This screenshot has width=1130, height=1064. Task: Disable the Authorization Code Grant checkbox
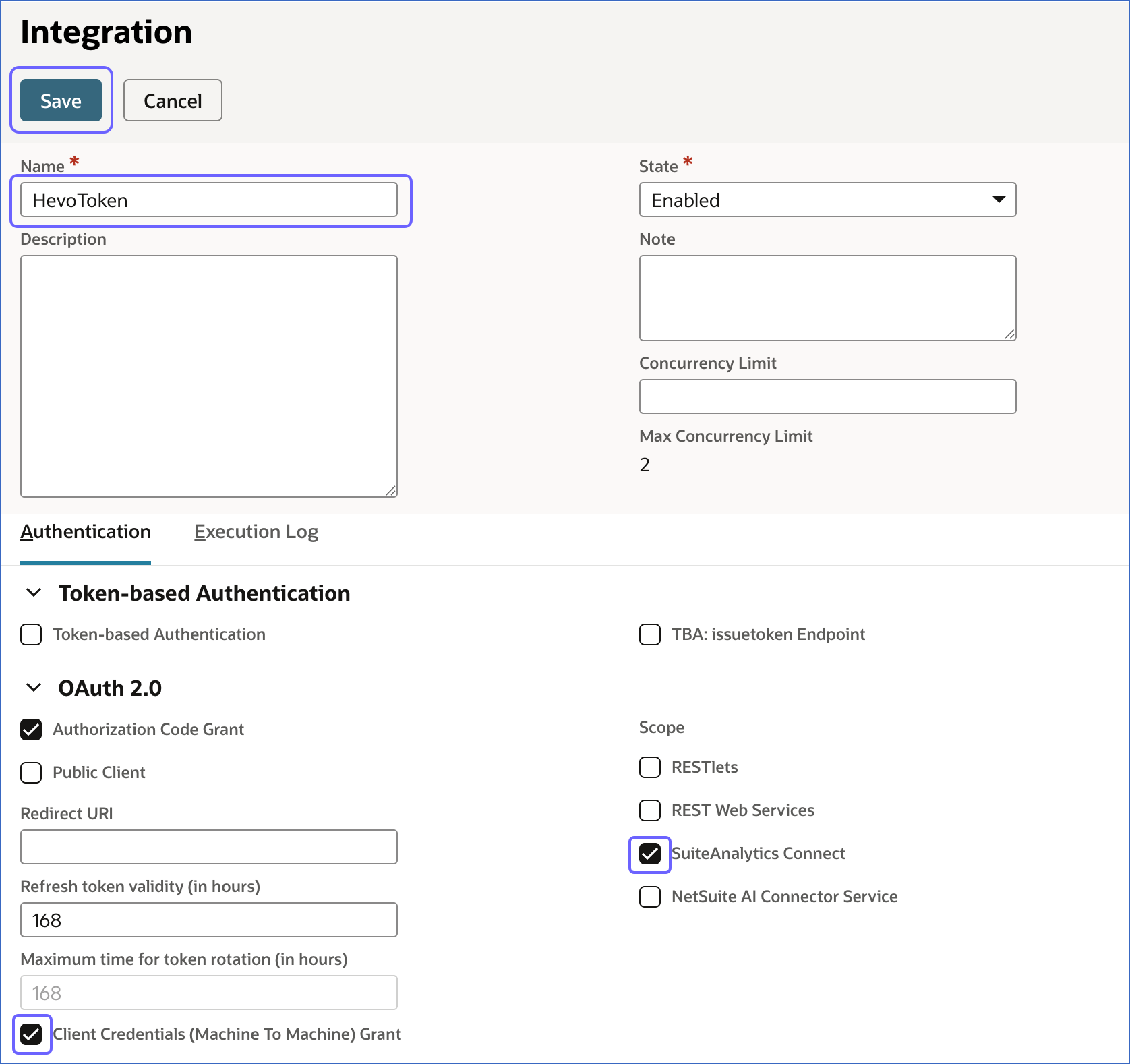click(31, 730)
